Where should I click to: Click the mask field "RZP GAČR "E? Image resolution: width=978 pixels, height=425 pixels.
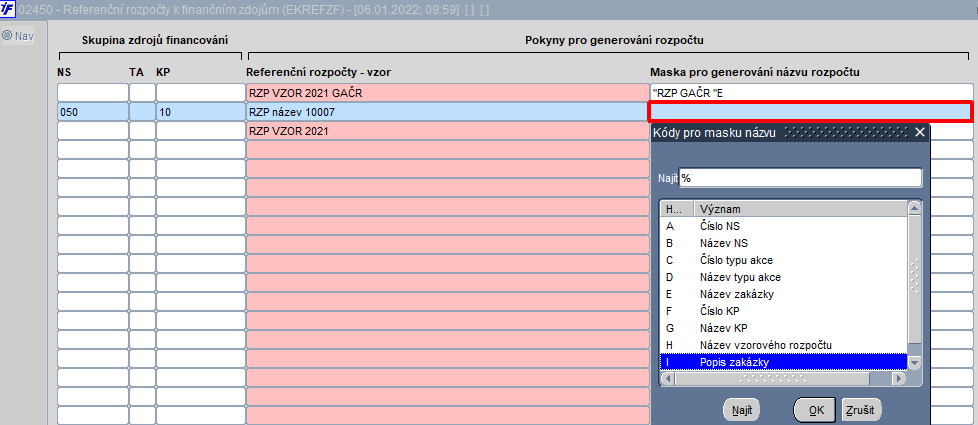[x=811, y=93]
